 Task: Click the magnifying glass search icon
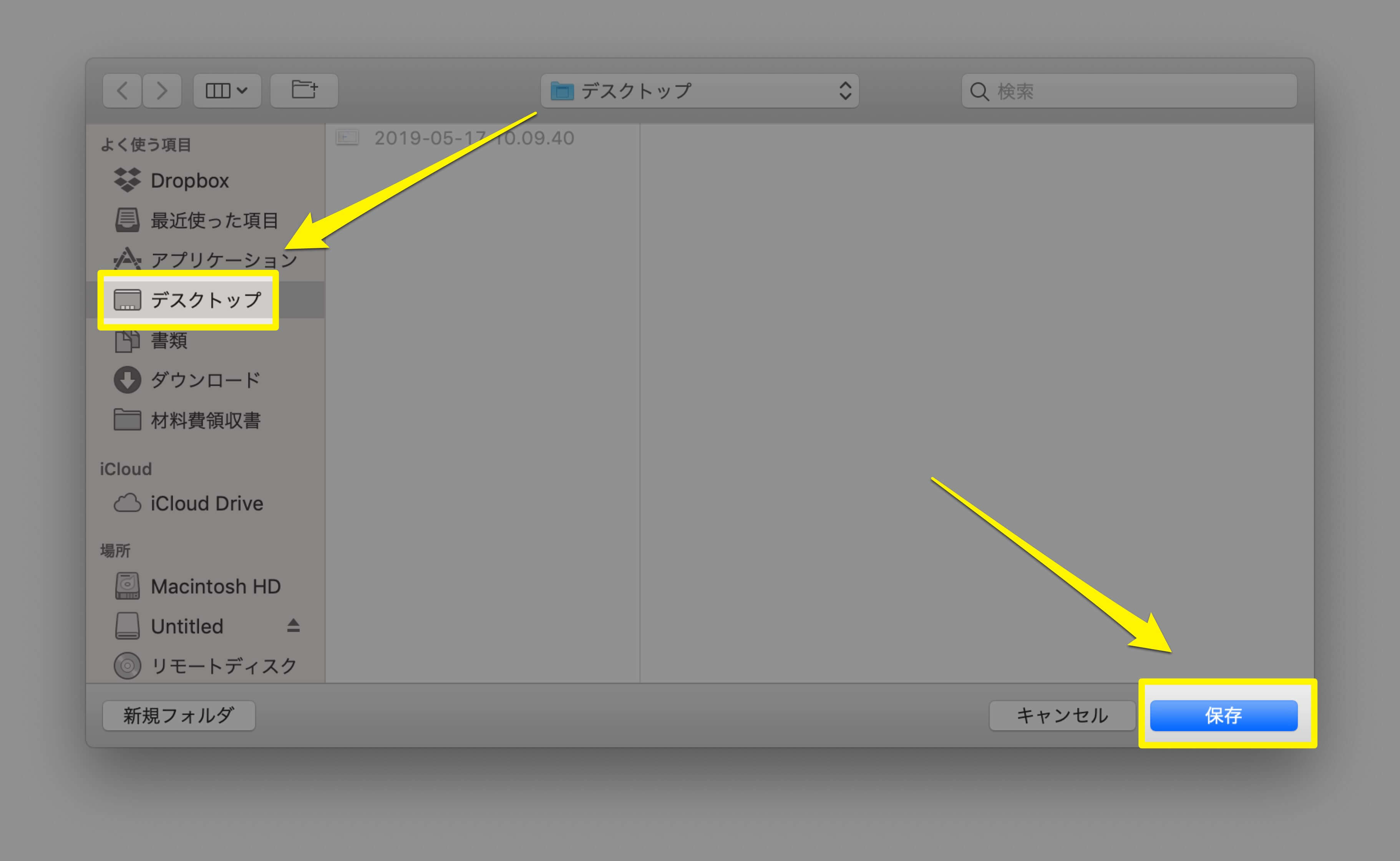(x=979, y=91)
